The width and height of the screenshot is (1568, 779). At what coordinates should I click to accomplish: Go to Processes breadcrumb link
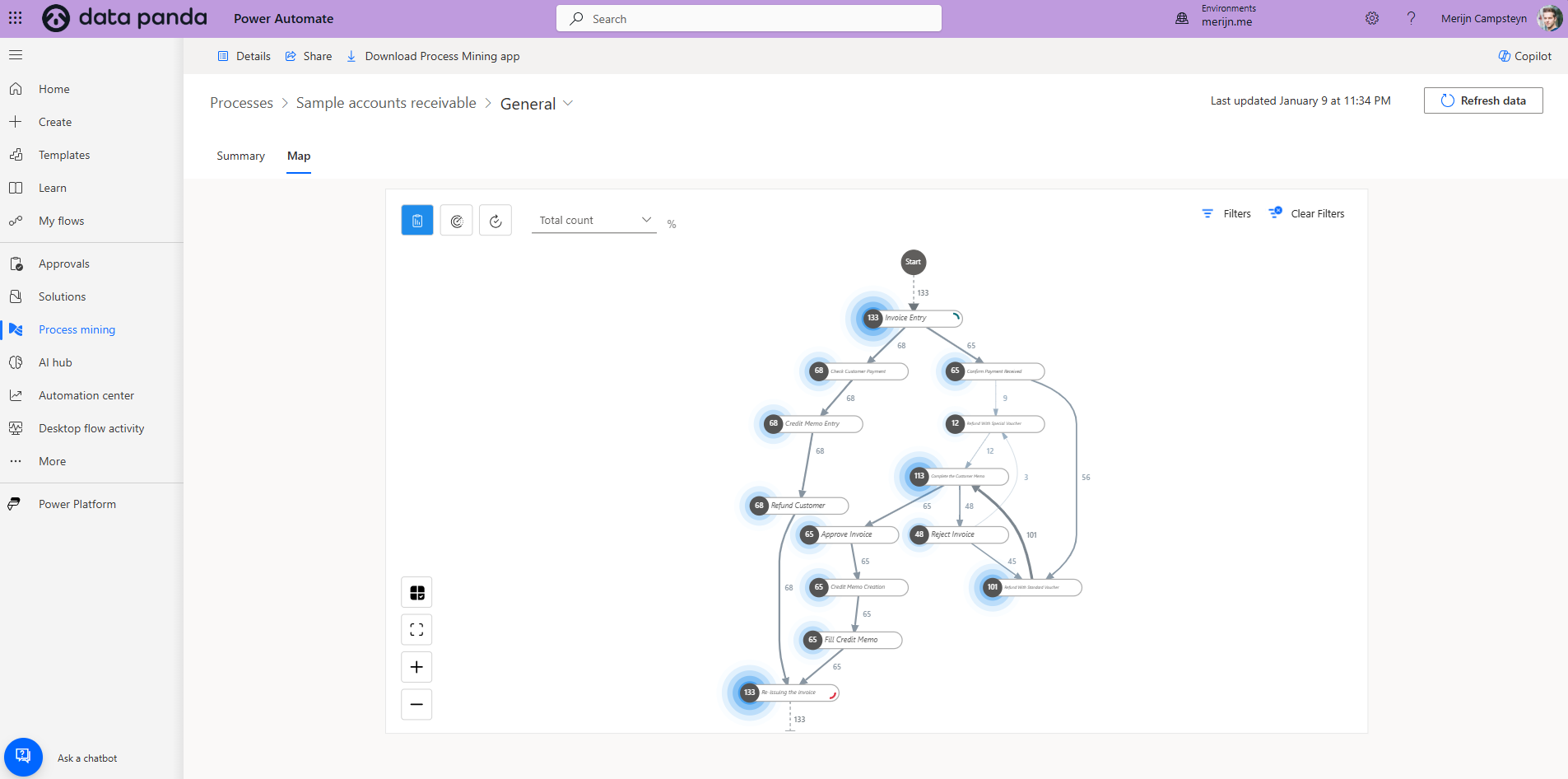click(241, 103)
